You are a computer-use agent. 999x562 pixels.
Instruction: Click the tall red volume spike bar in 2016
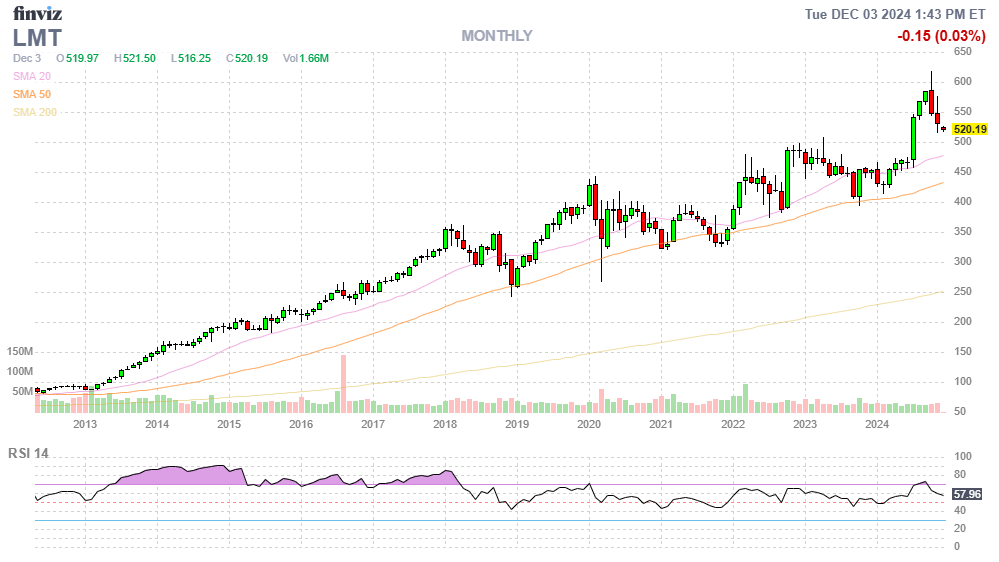click(x=343, y=384)
